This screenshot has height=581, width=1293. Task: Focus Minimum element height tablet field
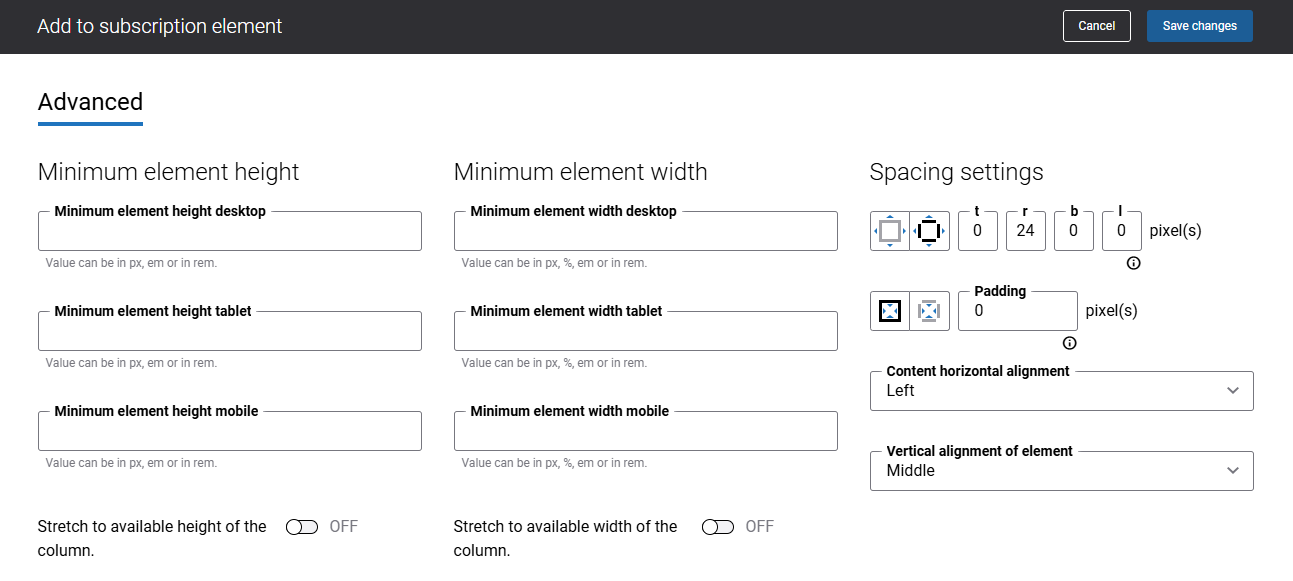click(x=230, y=331)
